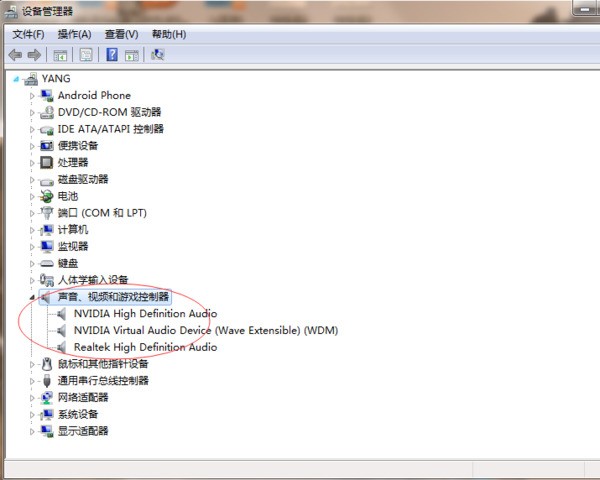Click speaker icon beside NVIDIA High Definition Audio

tap(61, 314)
